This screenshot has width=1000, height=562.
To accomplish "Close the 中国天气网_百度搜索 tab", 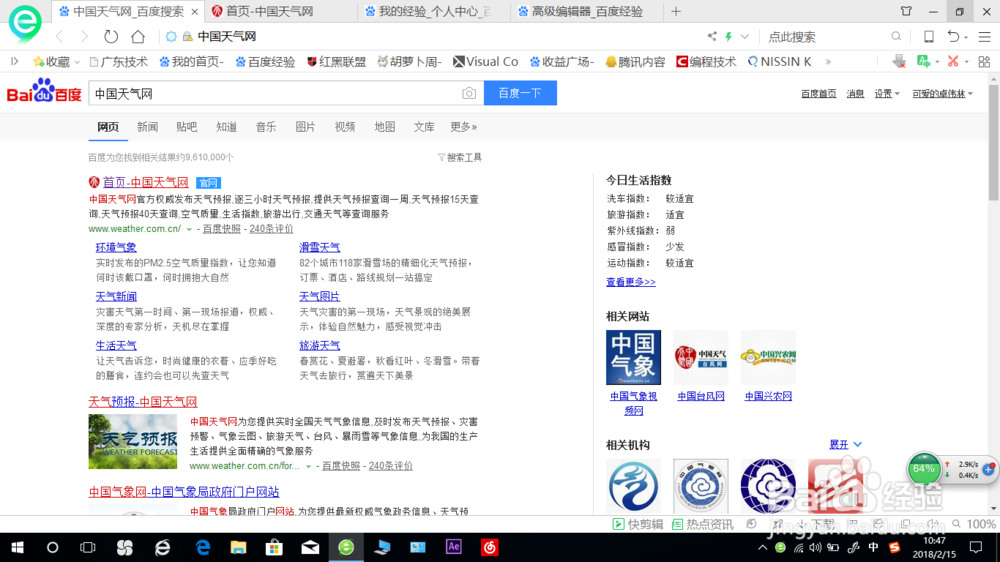I will pyautogui.click(x=195, y=11).
